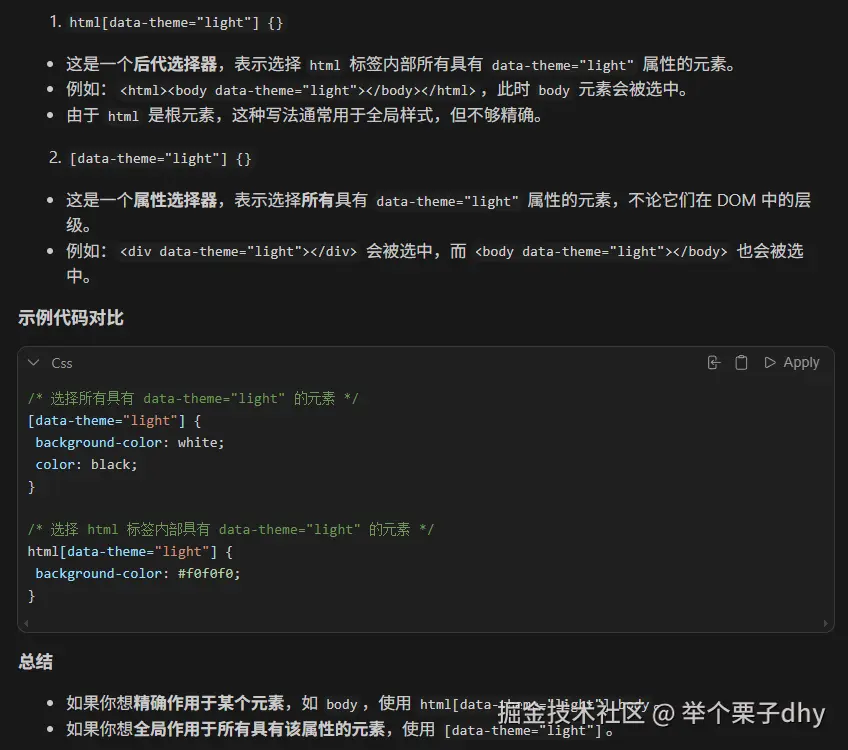Click the code block horizontal scrollbar track

pos(425,623)
